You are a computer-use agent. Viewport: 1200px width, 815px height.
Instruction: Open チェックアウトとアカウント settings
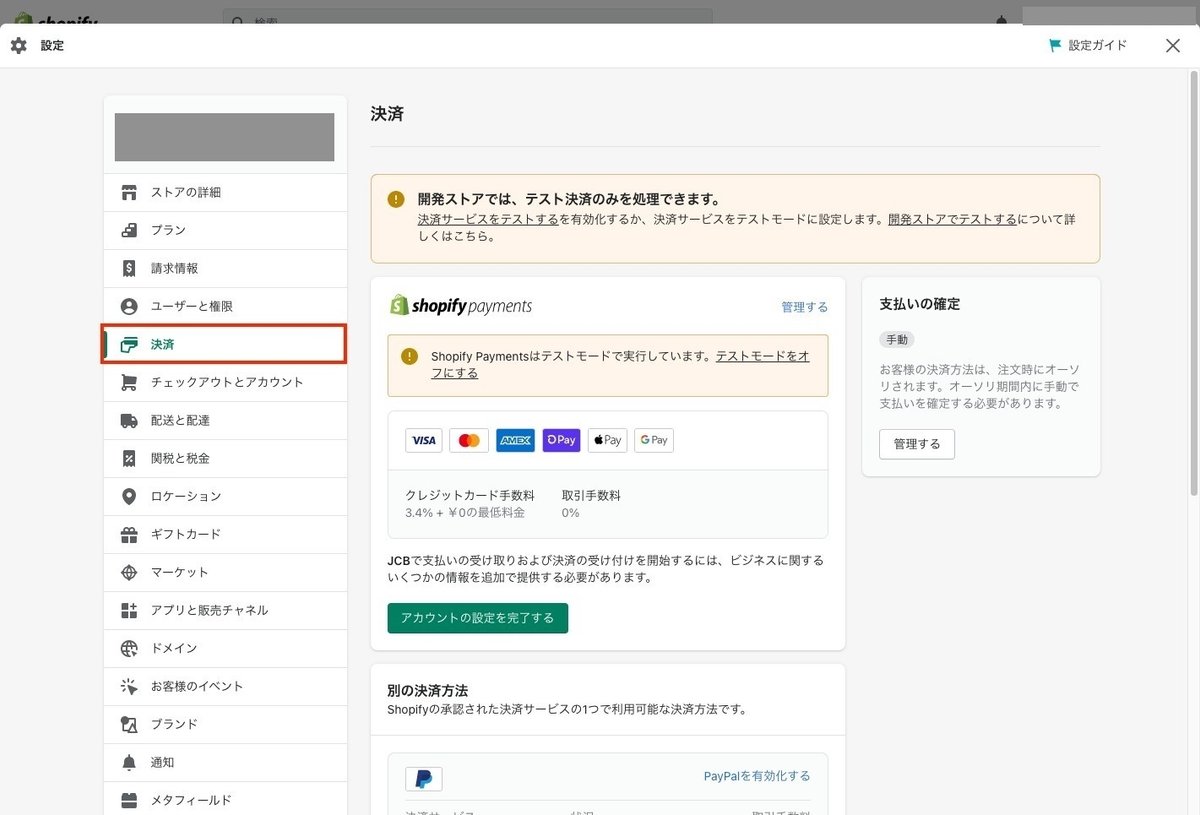[x=225, y=382]
